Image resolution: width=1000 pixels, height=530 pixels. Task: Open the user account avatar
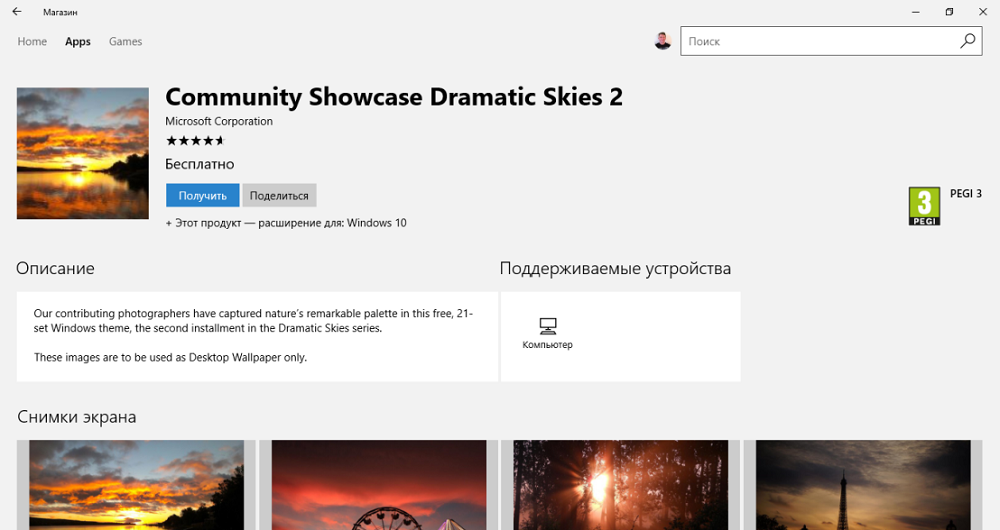663,41
